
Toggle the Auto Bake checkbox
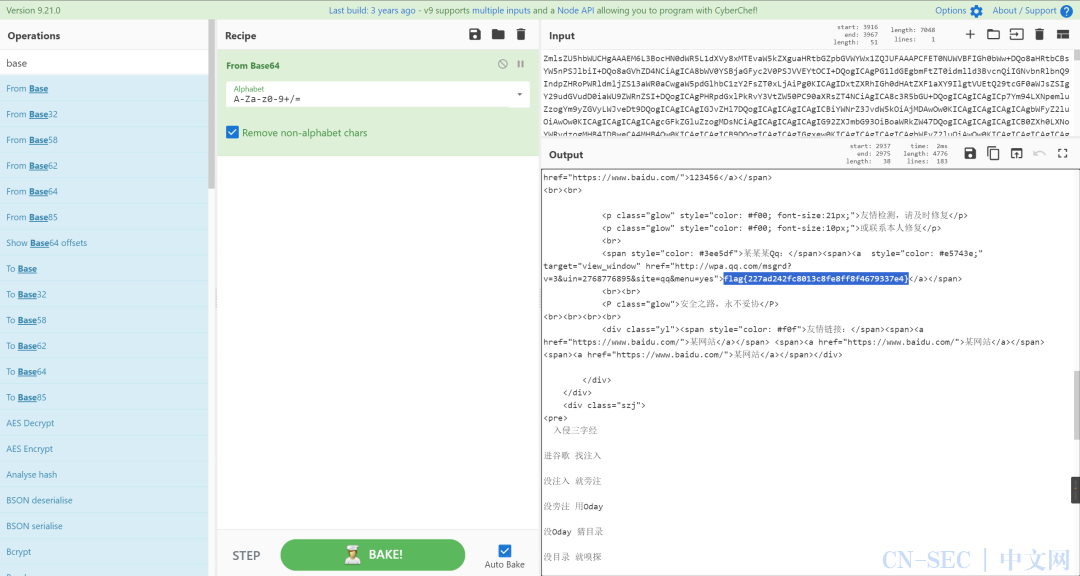point(504,550)
